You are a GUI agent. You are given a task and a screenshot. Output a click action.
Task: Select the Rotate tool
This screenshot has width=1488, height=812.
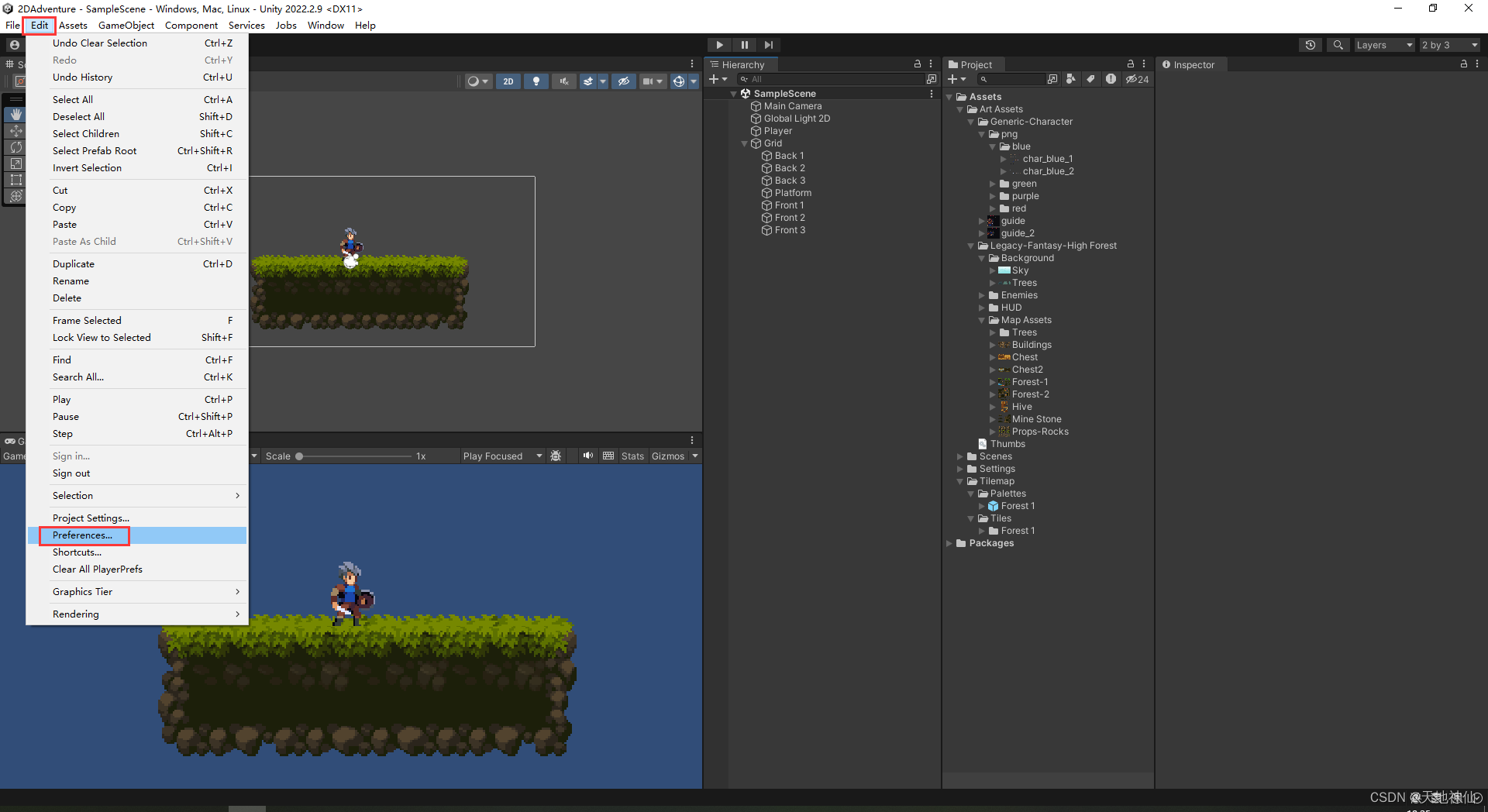click(x=15, y=146)
